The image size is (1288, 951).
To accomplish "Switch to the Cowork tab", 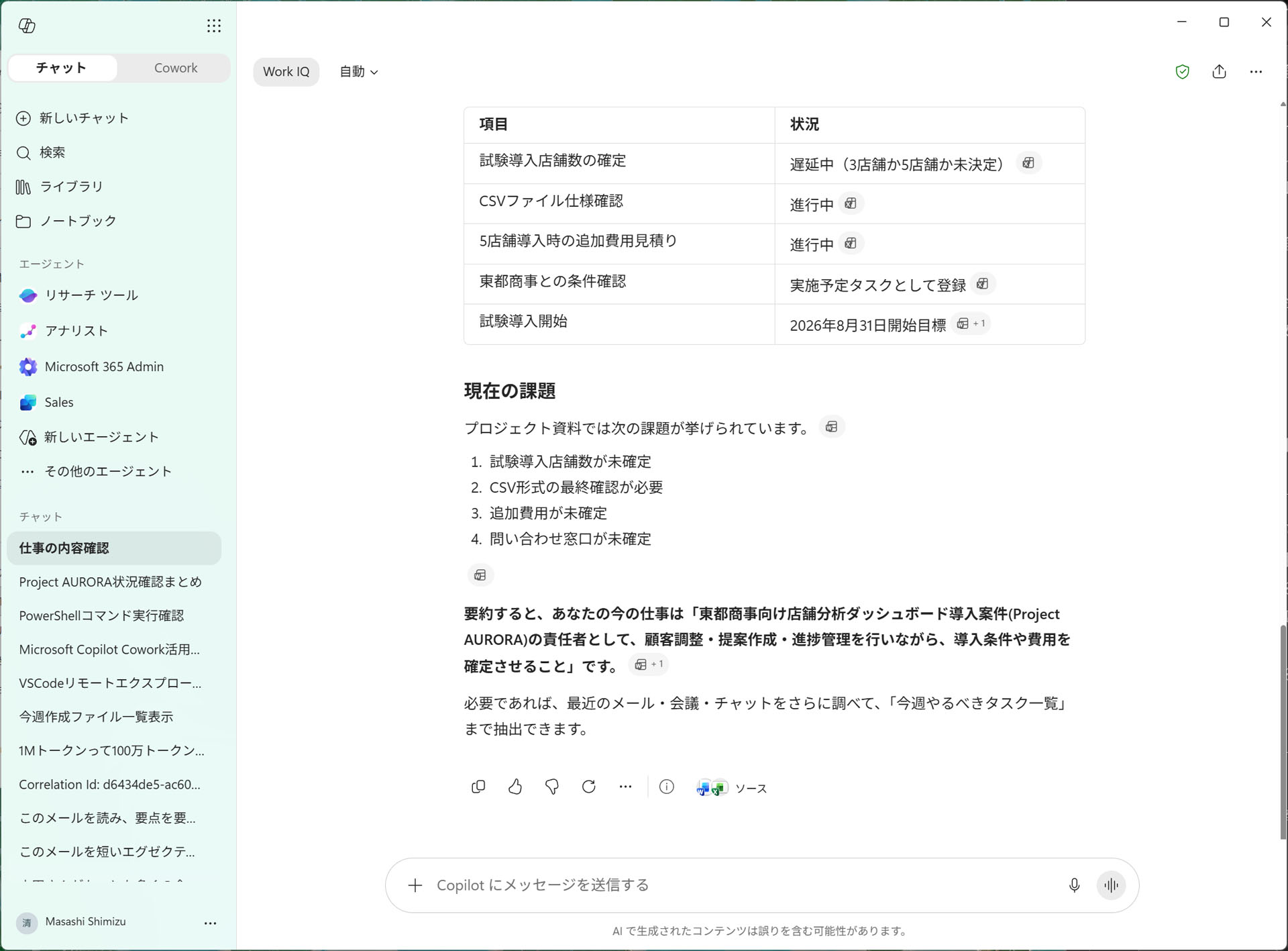I will [176, 68].
